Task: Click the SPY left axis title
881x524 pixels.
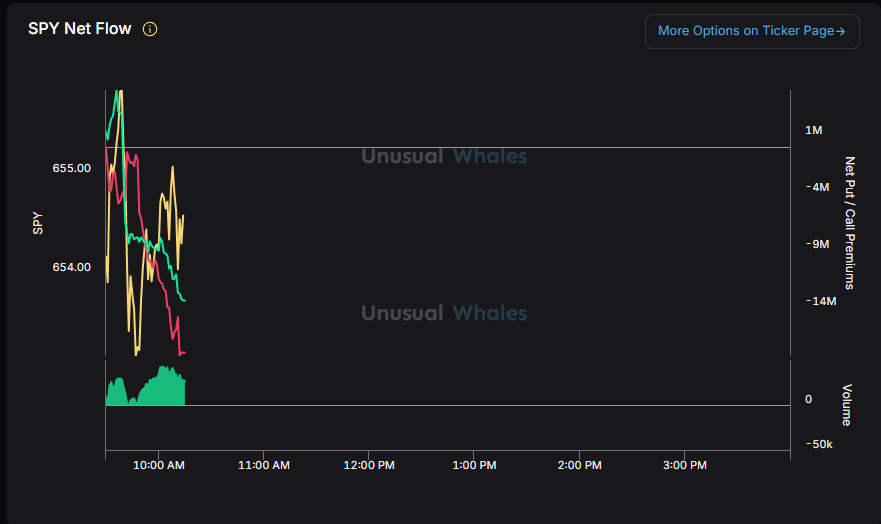Action: 37,223
